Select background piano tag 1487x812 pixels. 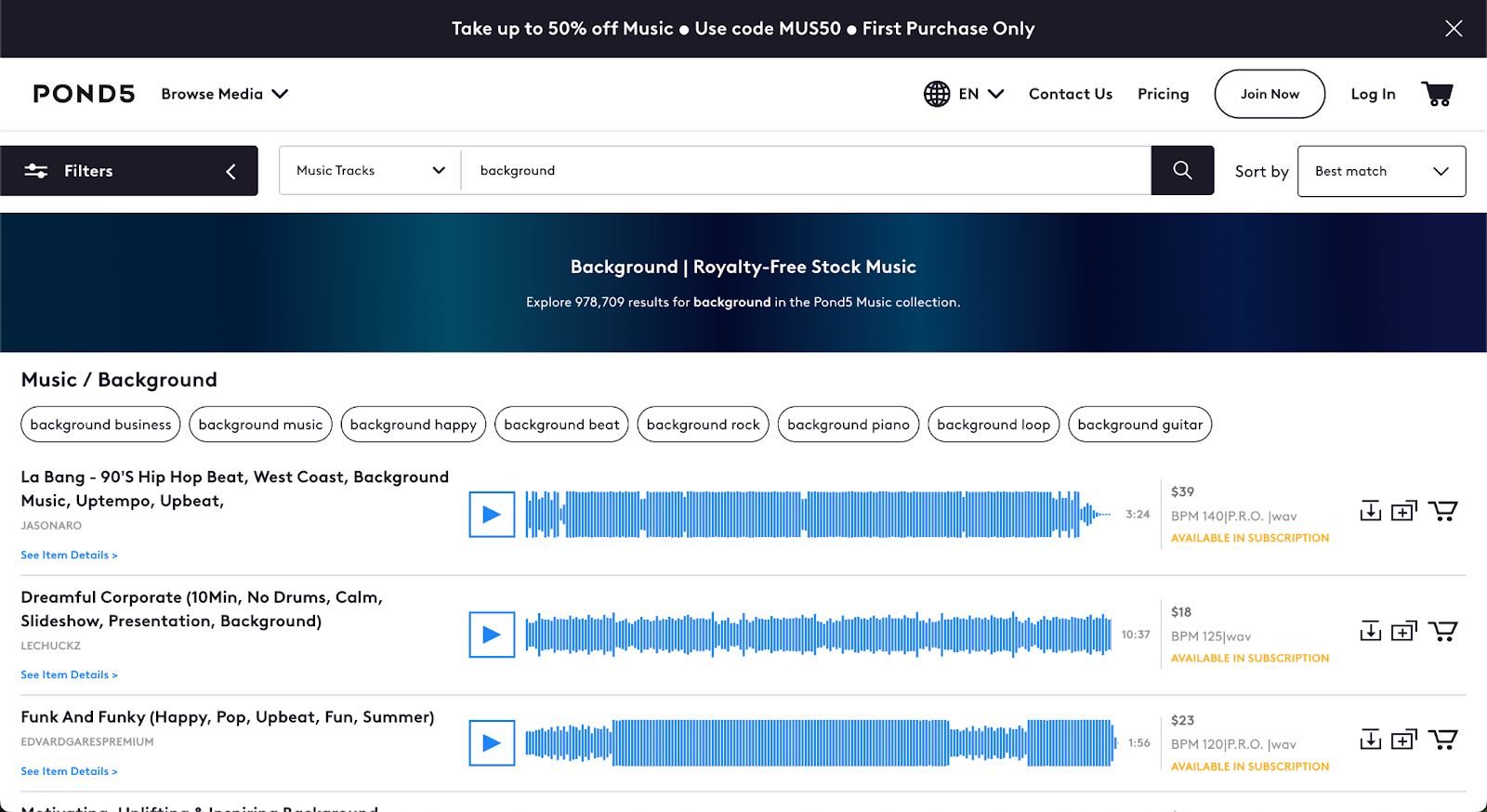coord(849,425)
